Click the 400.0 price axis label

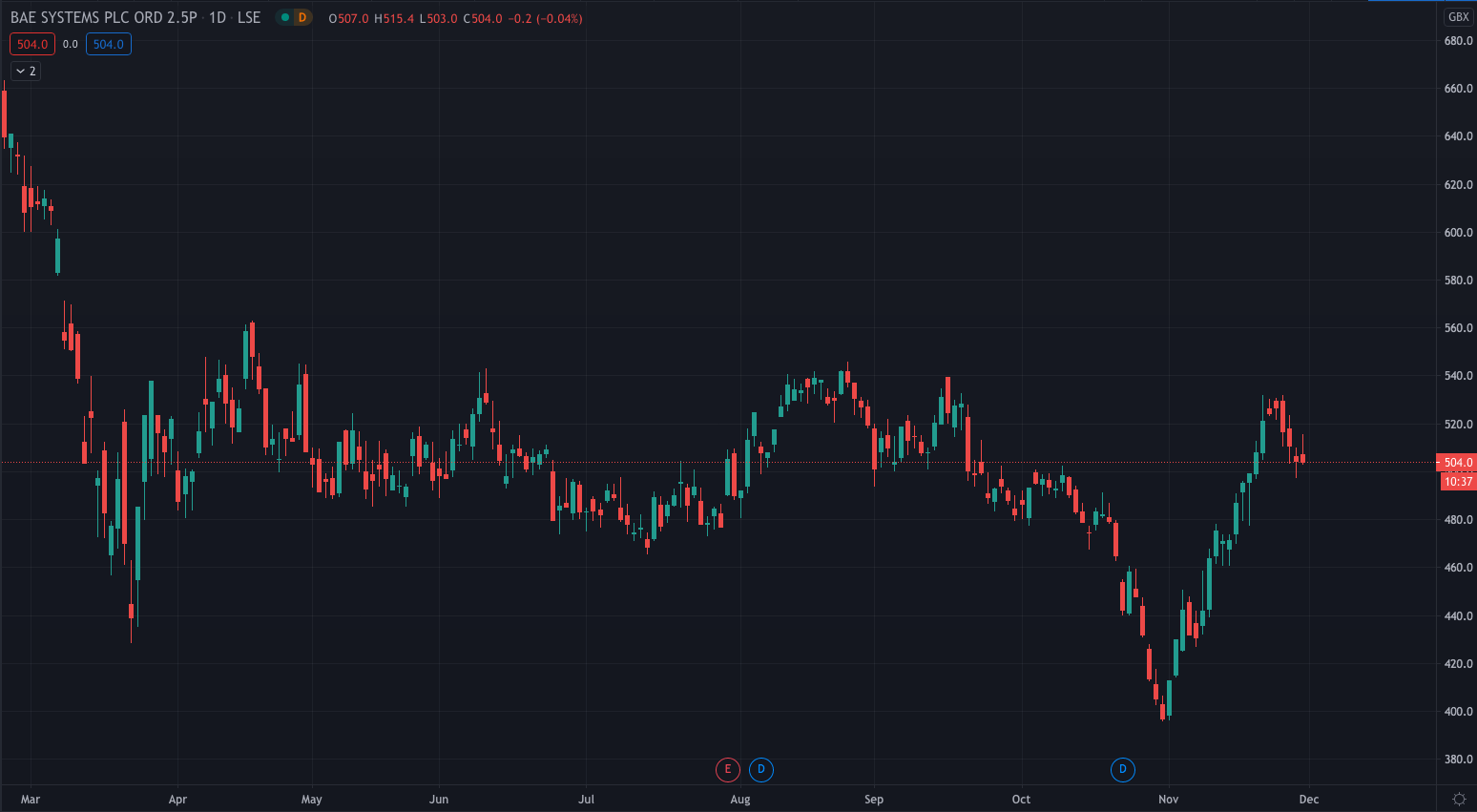tap(1458, 712)
